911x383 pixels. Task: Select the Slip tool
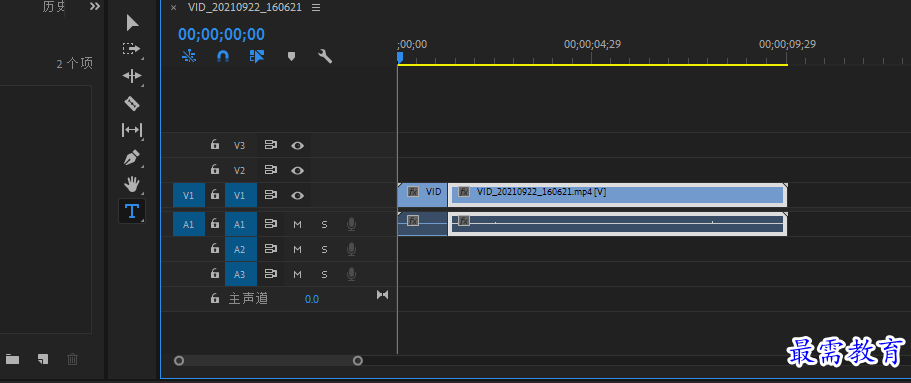[x=132, y=130]
